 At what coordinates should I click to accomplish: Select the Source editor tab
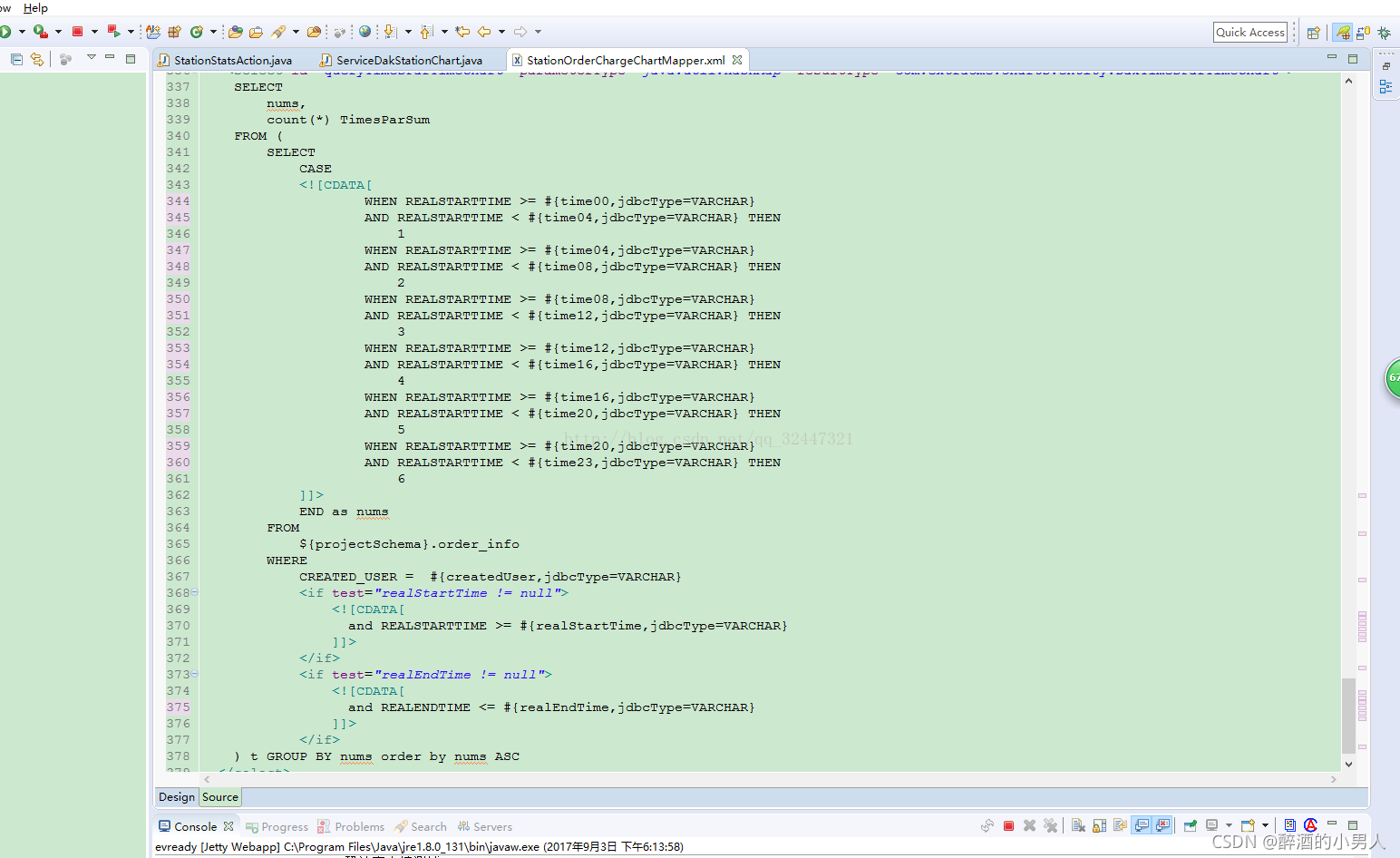pos(220,796)
